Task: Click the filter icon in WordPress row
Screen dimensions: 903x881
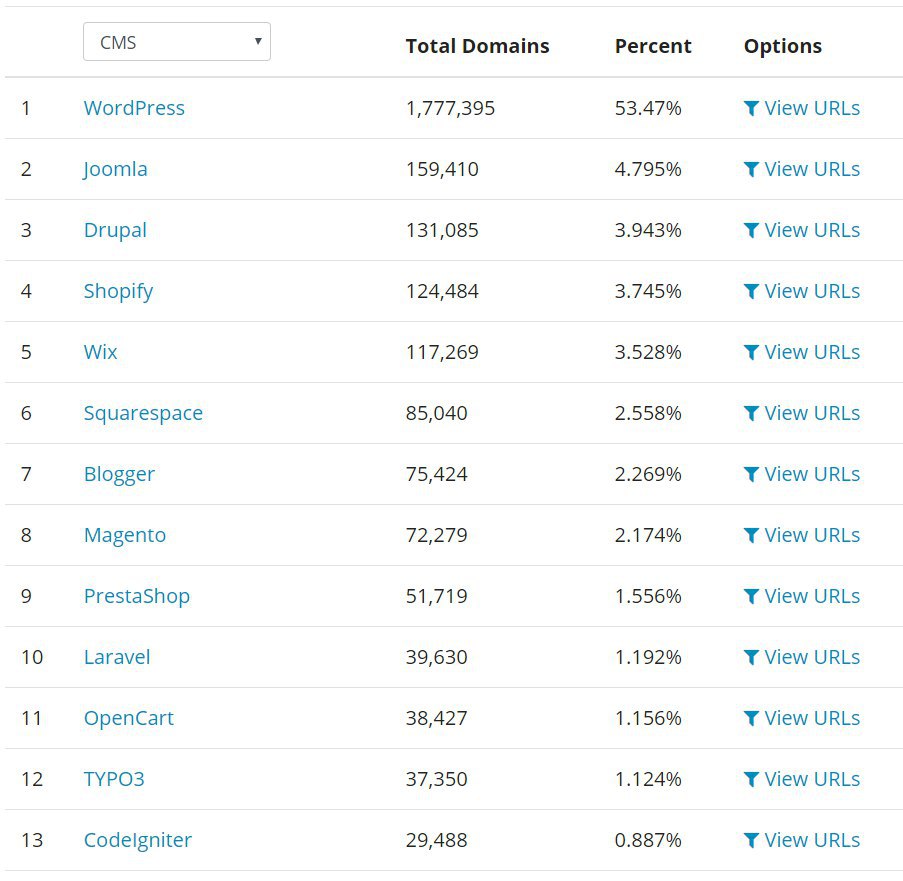Action: click(751, 108)
